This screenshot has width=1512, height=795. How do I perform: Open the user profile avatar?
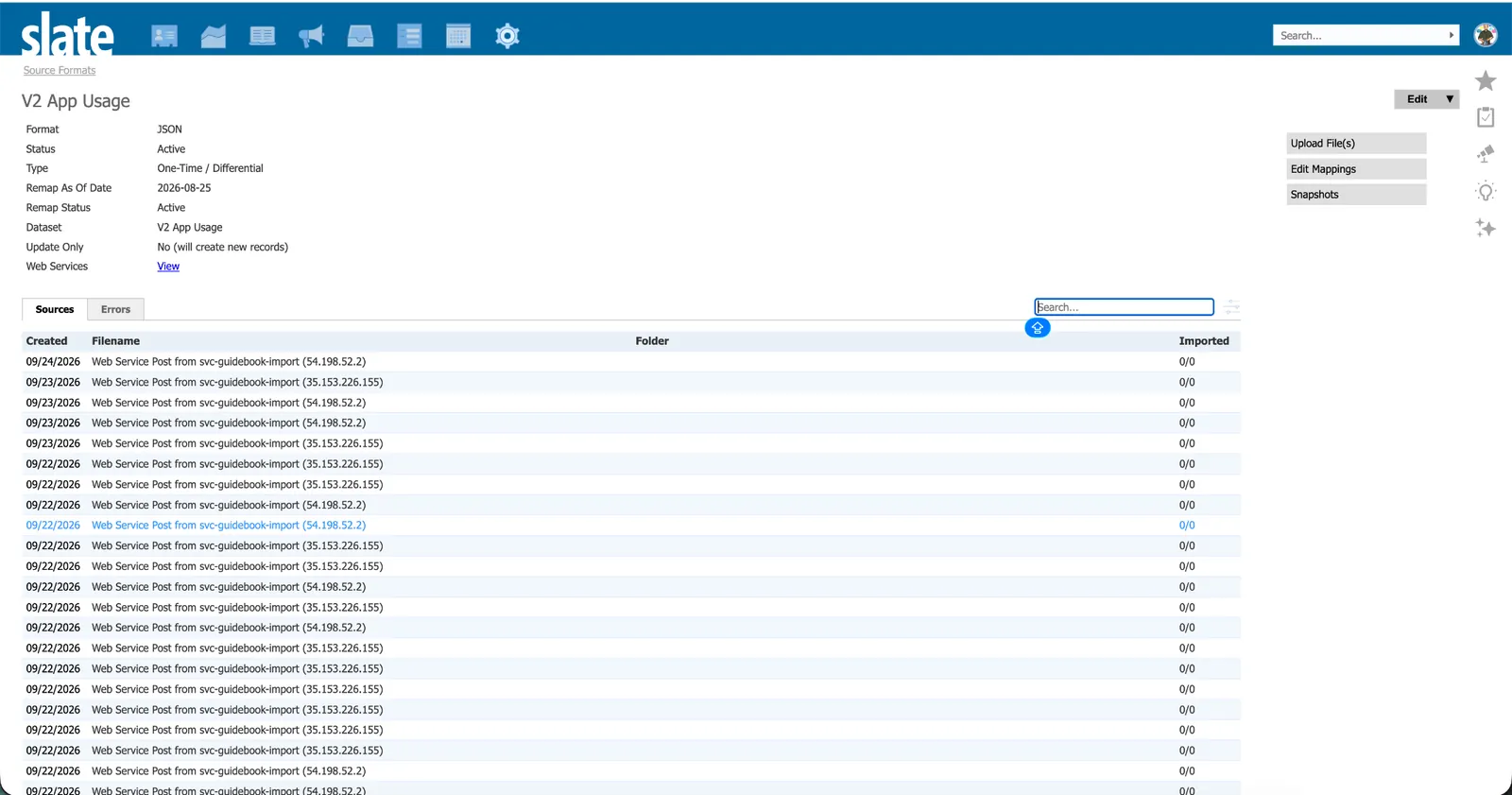1486,35
